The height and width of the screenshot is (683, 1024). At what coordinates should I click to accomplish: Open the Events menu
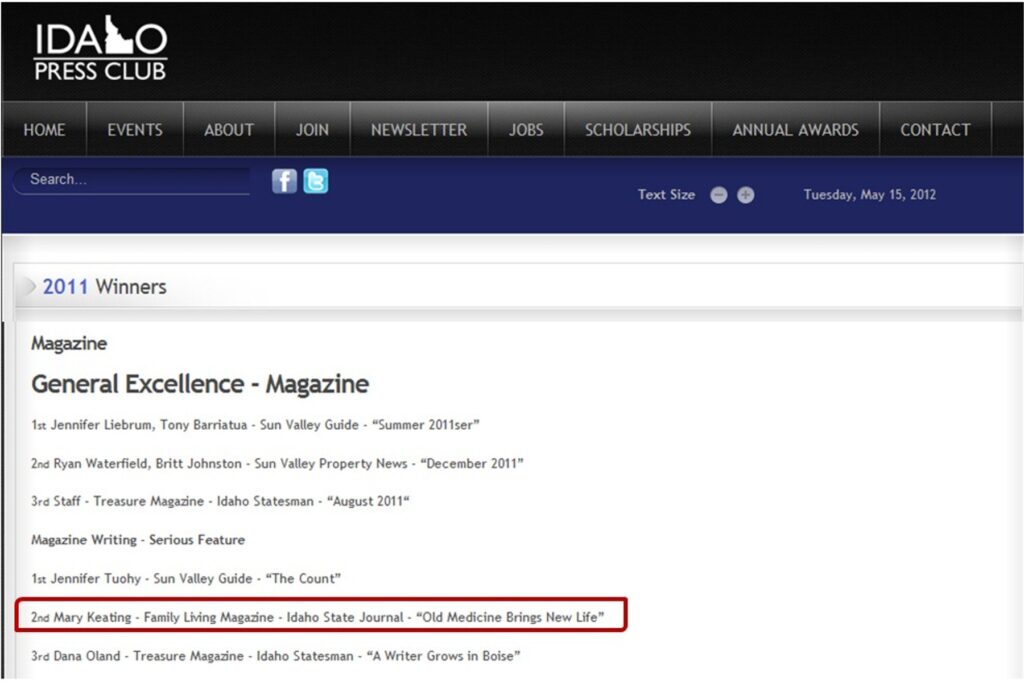[x=135, y=130]
